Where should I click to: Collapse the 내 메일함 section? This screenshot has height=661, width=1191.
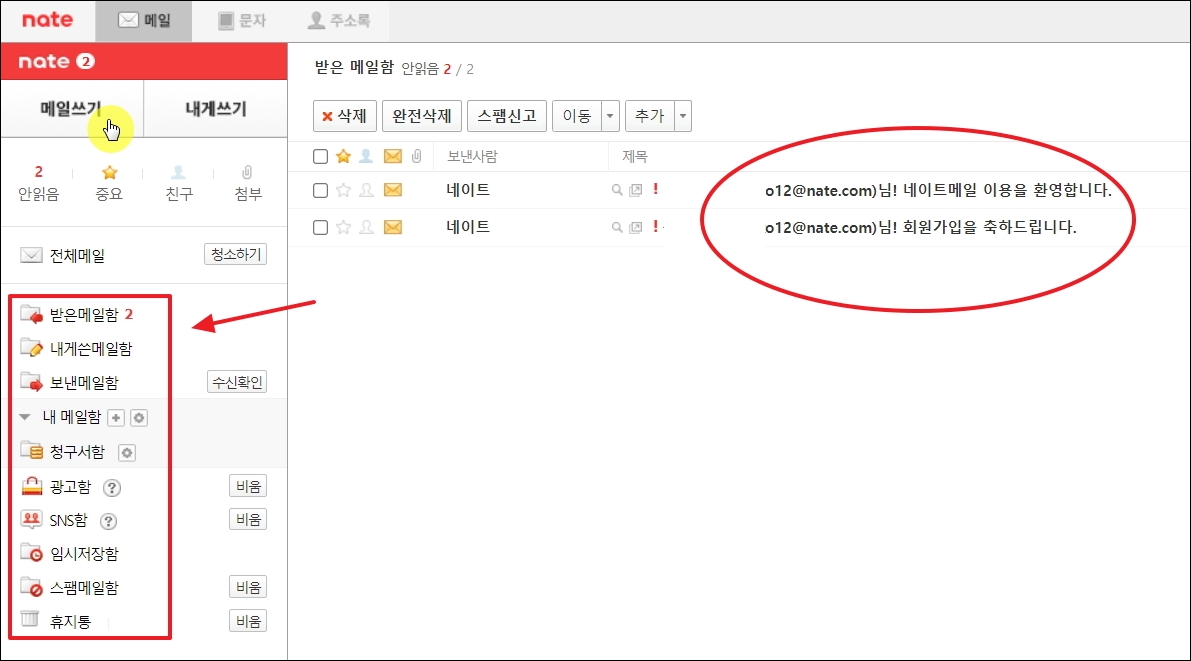click(24, 416)
